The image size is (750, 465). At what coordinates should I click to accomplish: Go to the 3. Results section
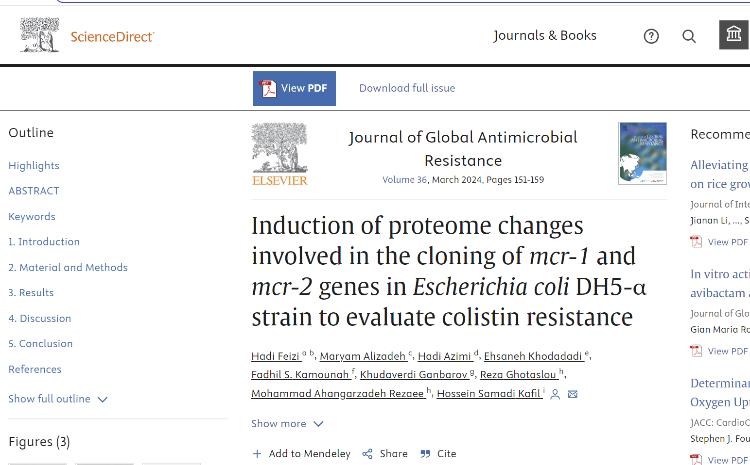[x=31, y=293]
